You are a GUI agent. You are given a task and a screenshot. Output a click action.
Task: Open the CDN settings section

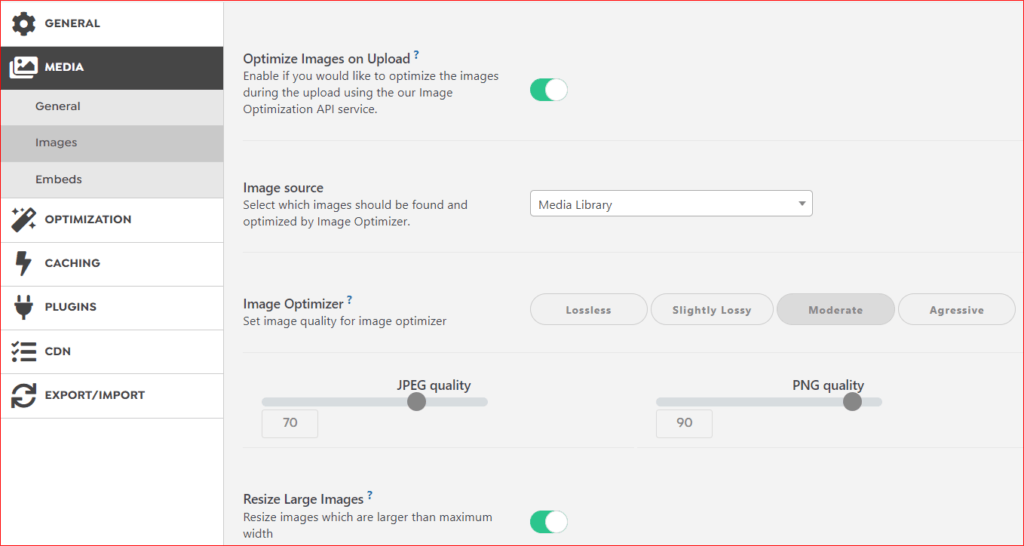click(x=112, y=351)
